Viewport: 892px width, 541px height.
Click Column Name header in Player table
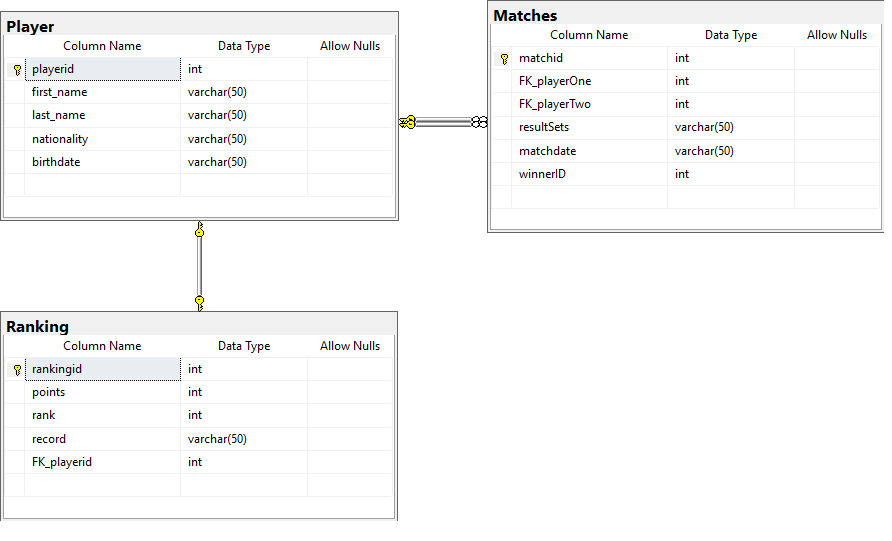[x=102, y=46]
